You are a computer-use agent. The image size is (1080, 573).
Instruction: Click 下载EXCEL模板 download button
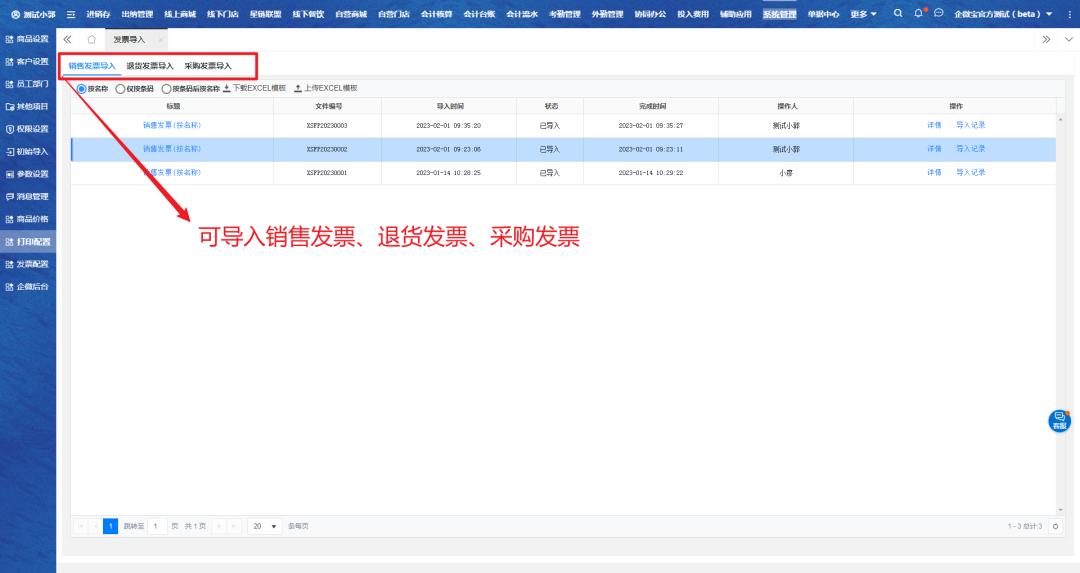[255, 88]
